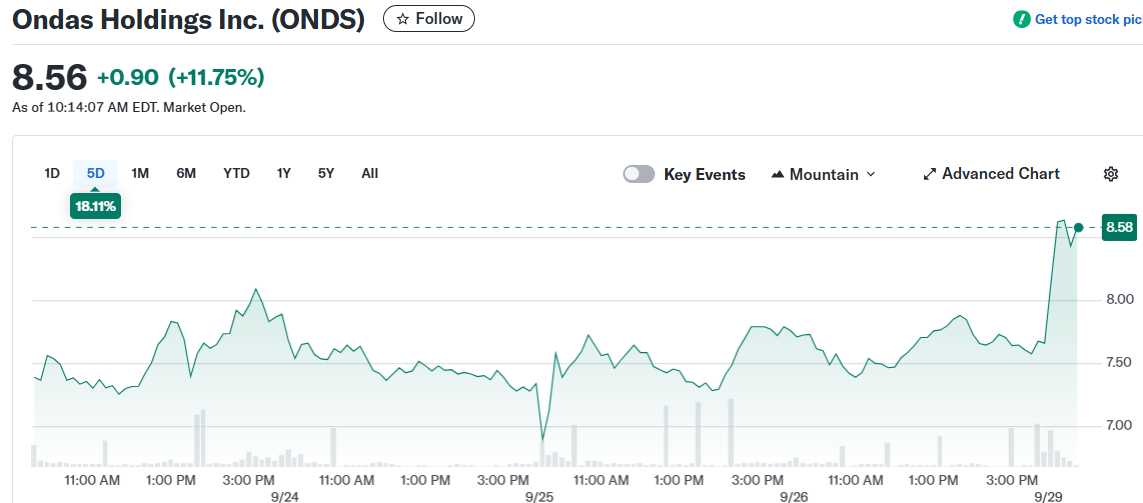Image resolution: width=1143 pixels, height=503 pixels.
Task: Click the Mountain chart type icon
Action: click(778, 175)
